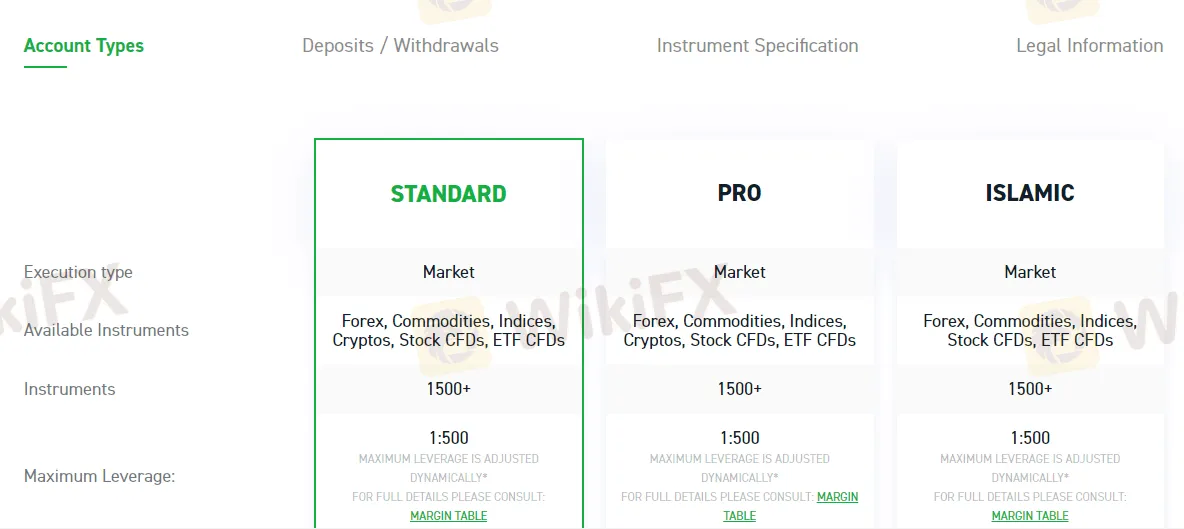Go to the Legal Information tab
The width and height of the screenshot is (1184, 529).
[1090, 46]
